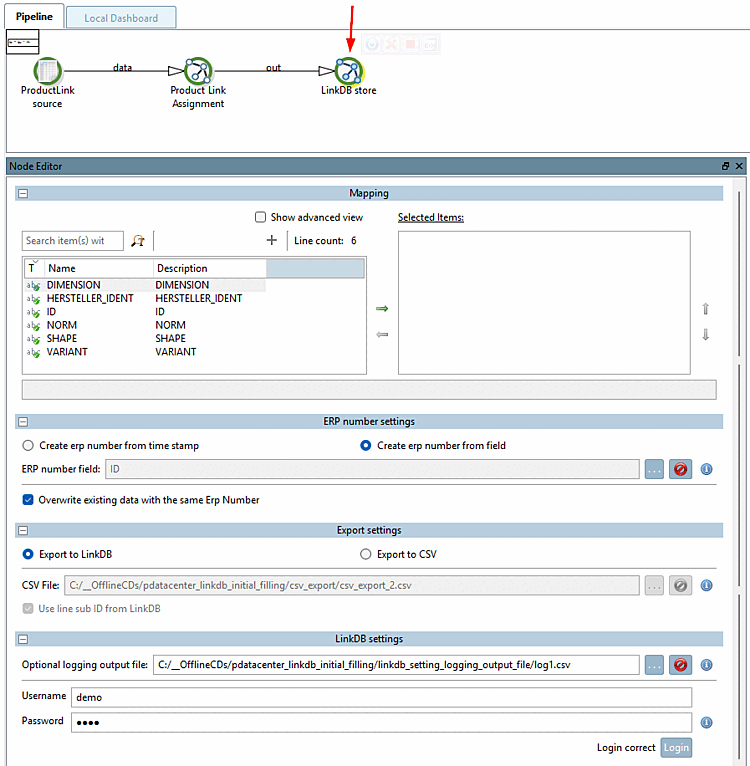The height and width of the screenshot is (766, 750).
Task: Click the Username field
Action: coord(382,697)
